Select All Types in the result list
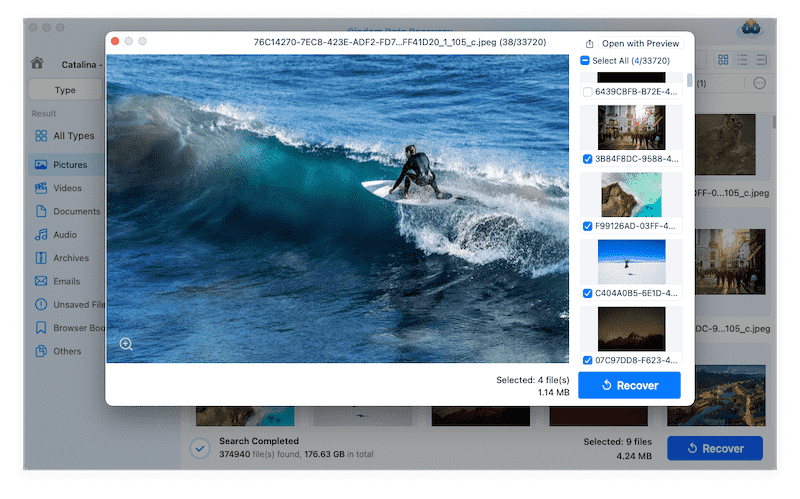The image size is (800, 499). 73,136
